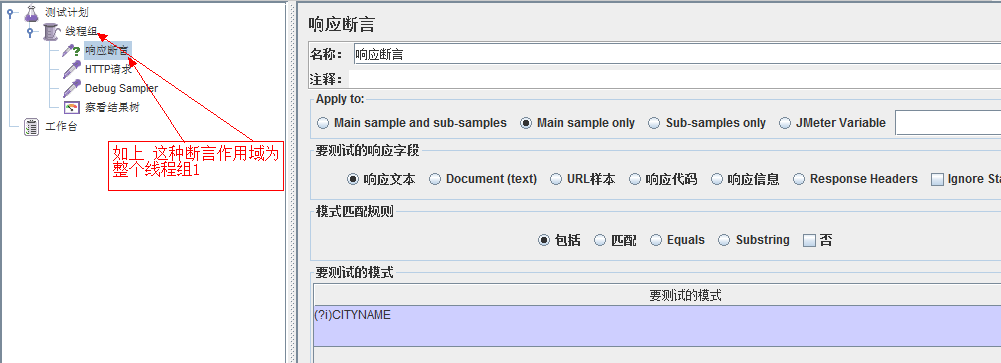
Task: Select the (?i)CITYNAME pattern row
Action: click(658, 326)
